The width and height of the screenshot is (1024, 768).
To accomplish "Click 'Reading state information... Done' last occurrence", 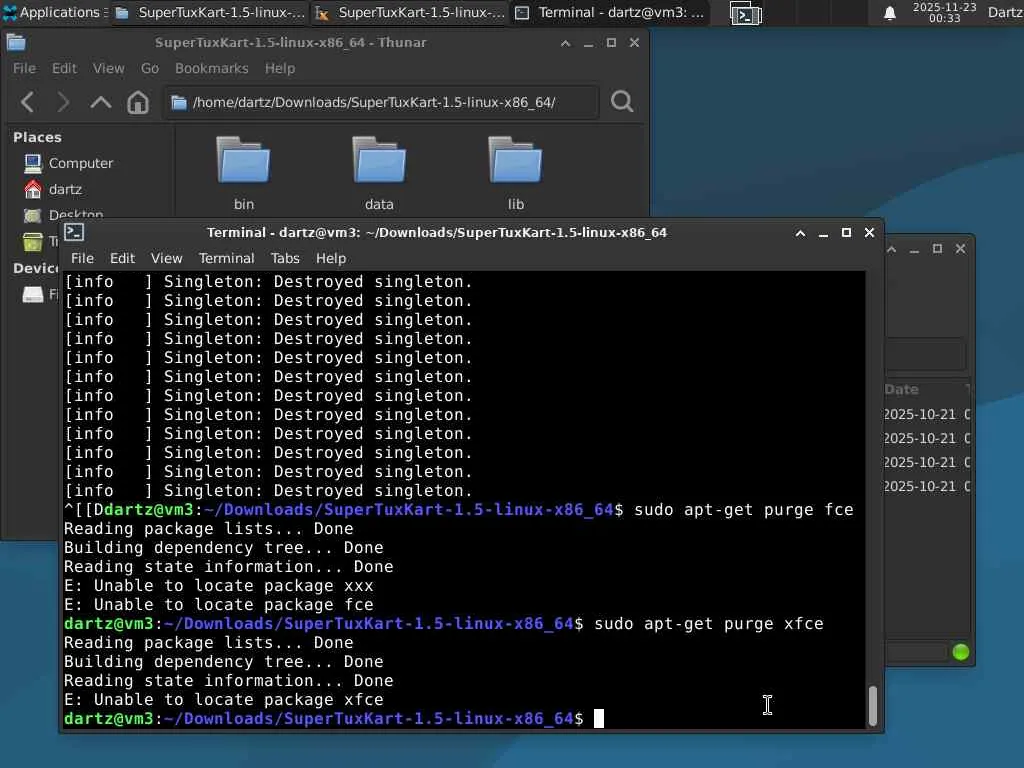I will 229,680.
